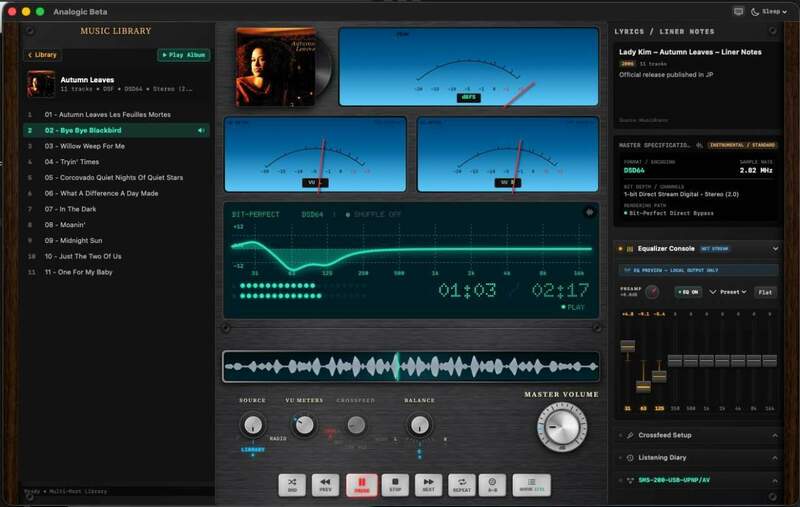Image resolution: width=800 pixels, height=507 pixels.
Task: Click the A-B loop button
Action: (x=492, y=485)
